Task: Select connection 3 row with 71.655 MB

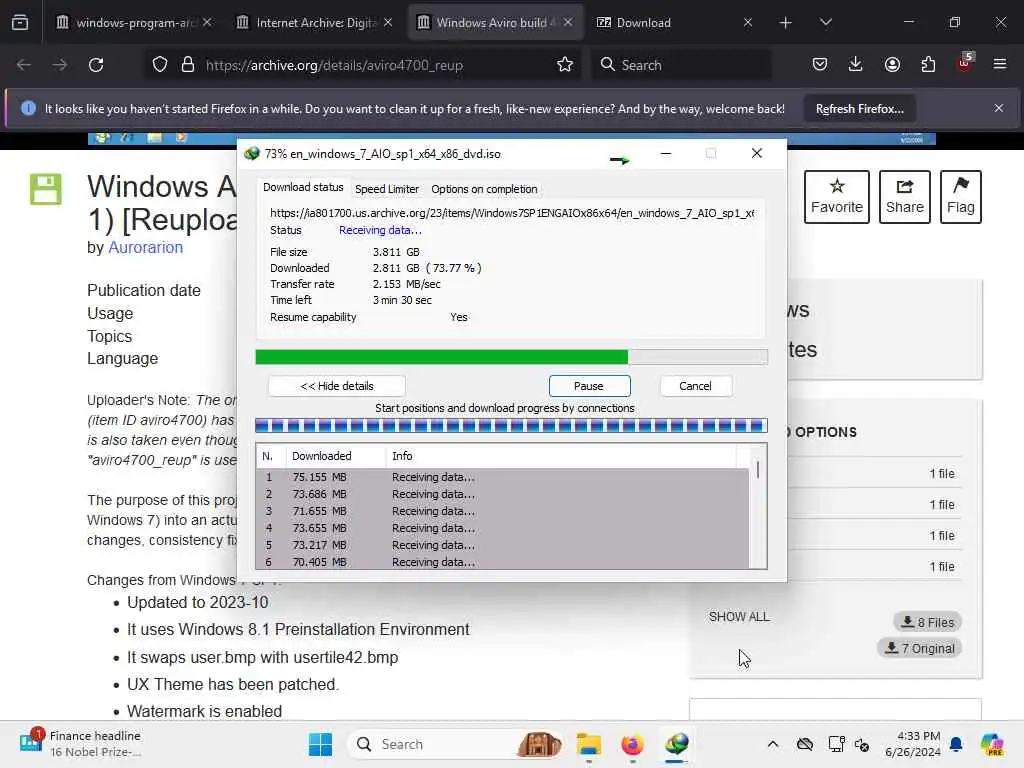Action: (x=502, y=511)
